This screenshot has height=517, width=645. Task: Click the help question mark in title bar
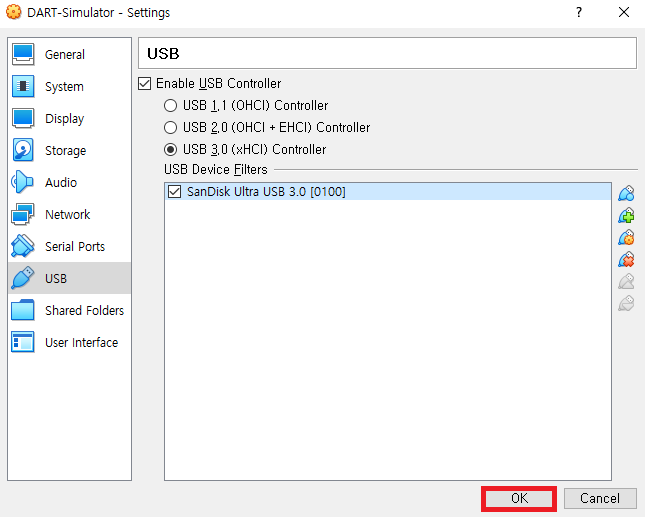[x=578, y=13]
